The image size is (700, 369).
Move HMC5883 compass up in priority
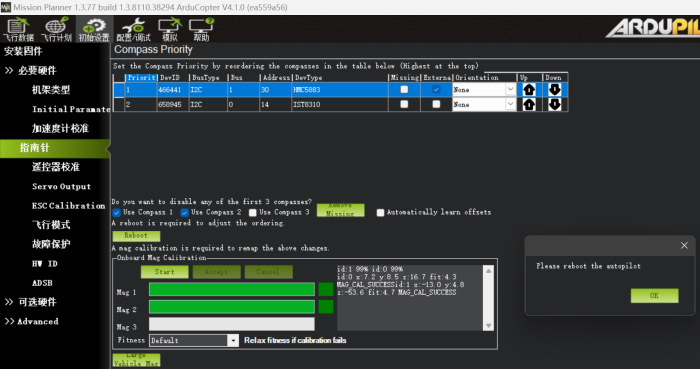click(529, 90)
